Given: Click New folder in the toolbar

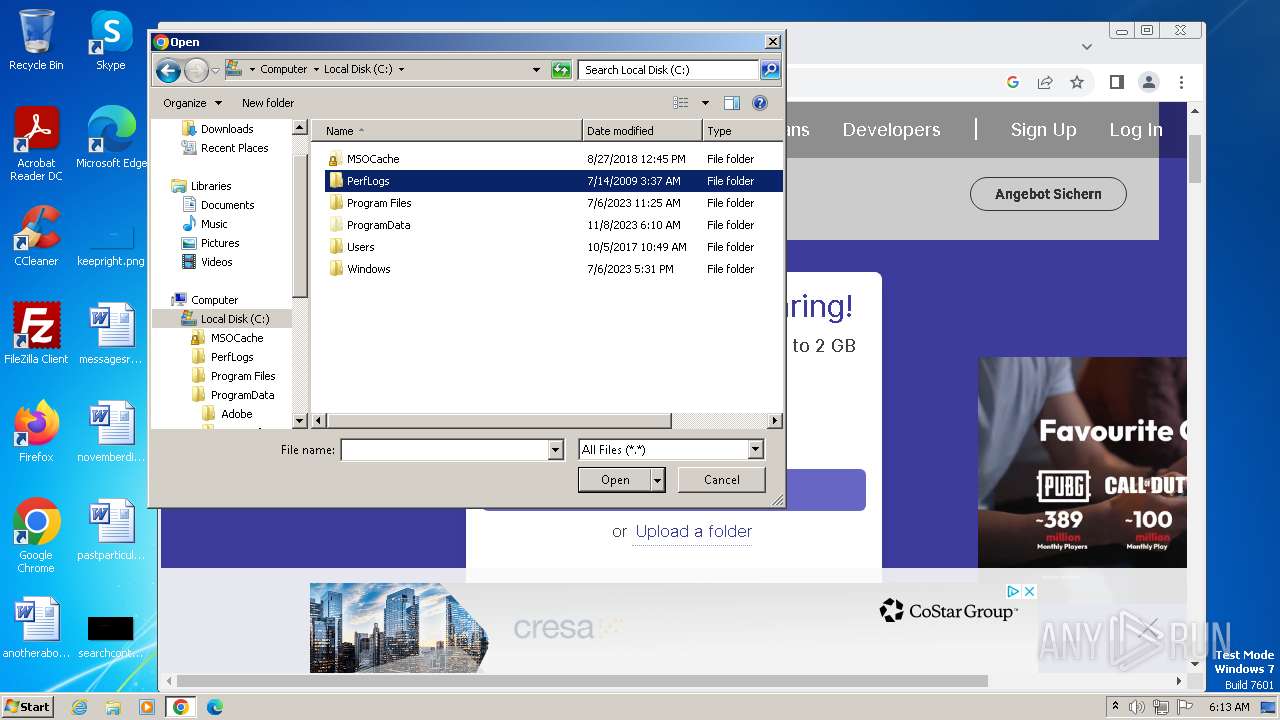Looking at the screenshot, I should pos(268,103).
